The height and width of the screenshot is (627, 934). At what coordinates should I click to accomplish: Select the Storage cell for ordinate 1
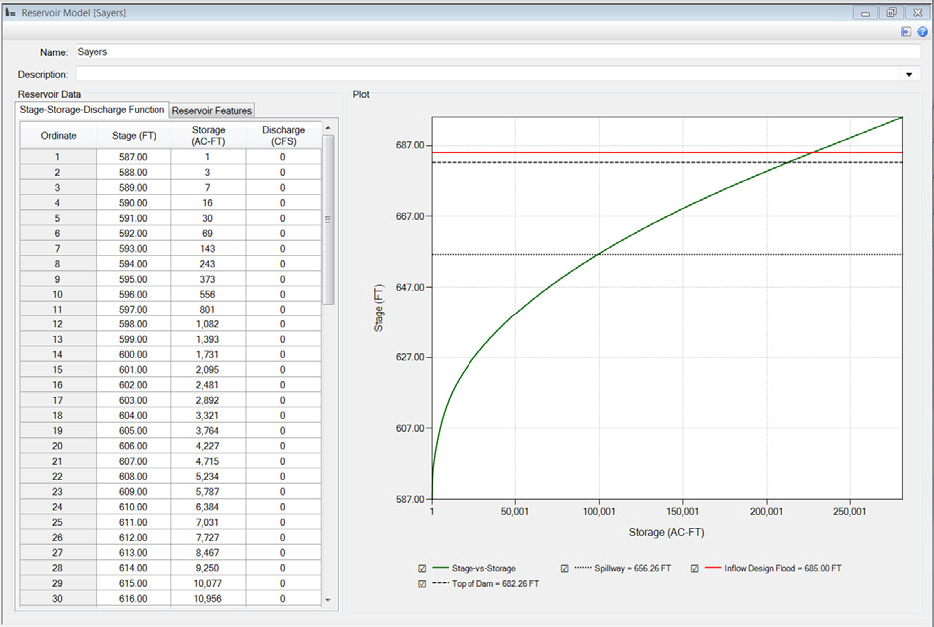208,156
